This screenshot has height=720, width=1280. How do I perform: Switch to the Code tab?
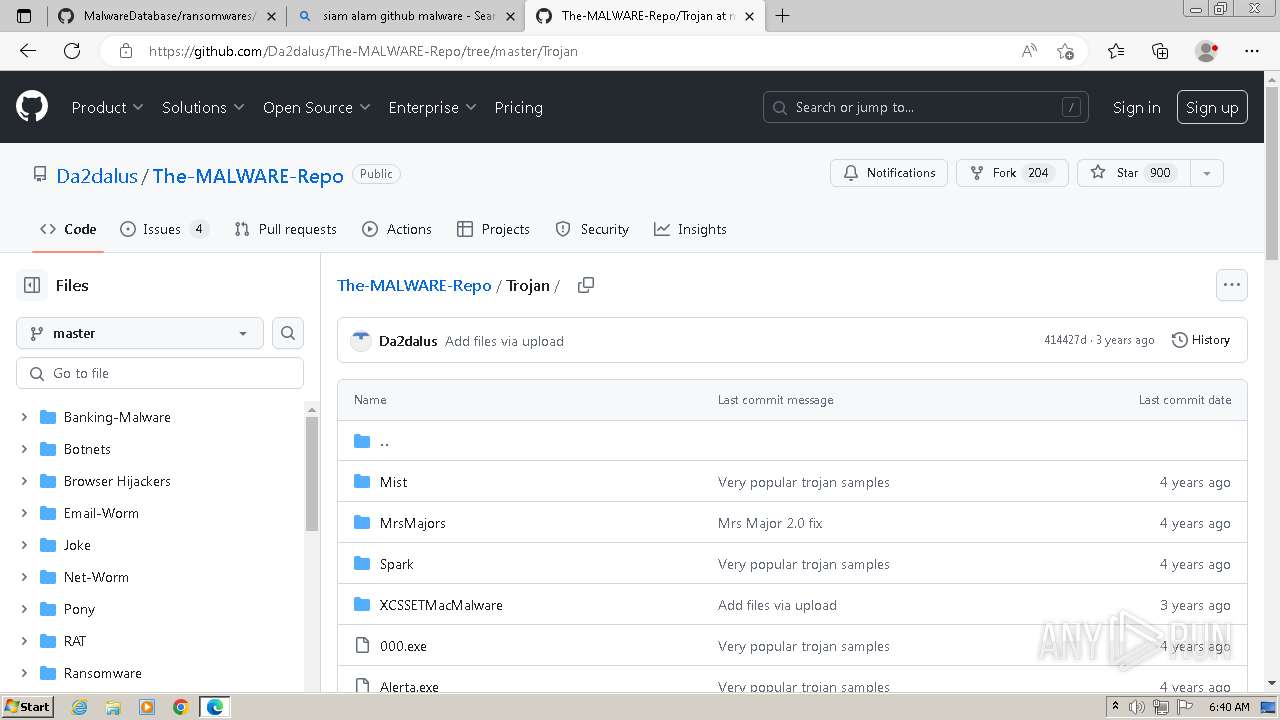coord(68,229)
